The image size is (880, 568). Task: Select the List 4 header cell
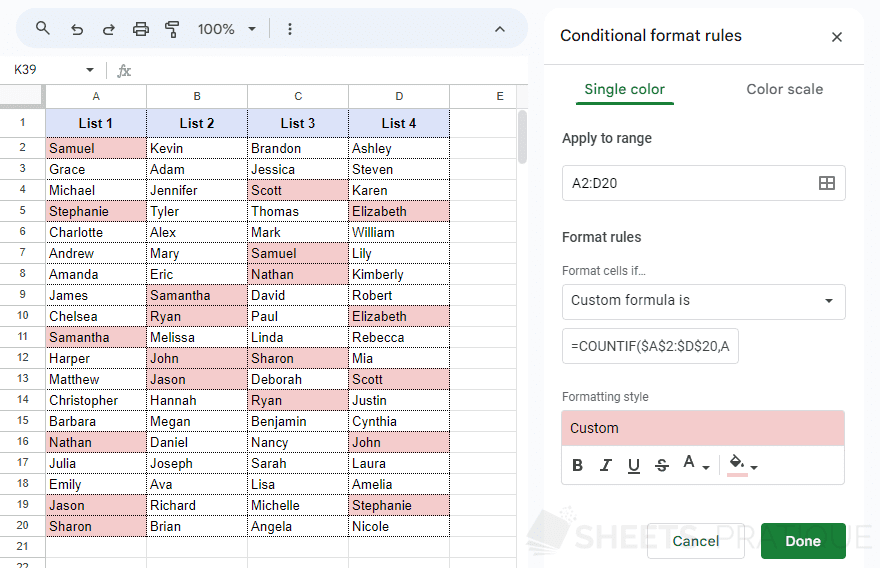click(x=399, y=123)
